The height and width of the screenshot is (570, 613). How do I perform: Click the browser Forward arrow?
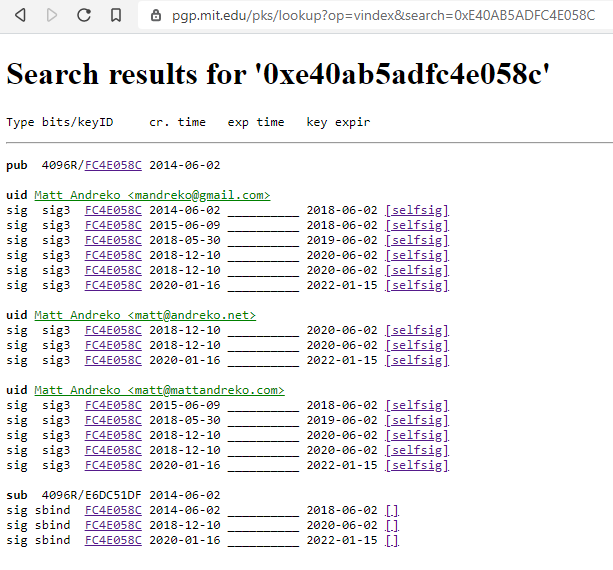[52, 15]
